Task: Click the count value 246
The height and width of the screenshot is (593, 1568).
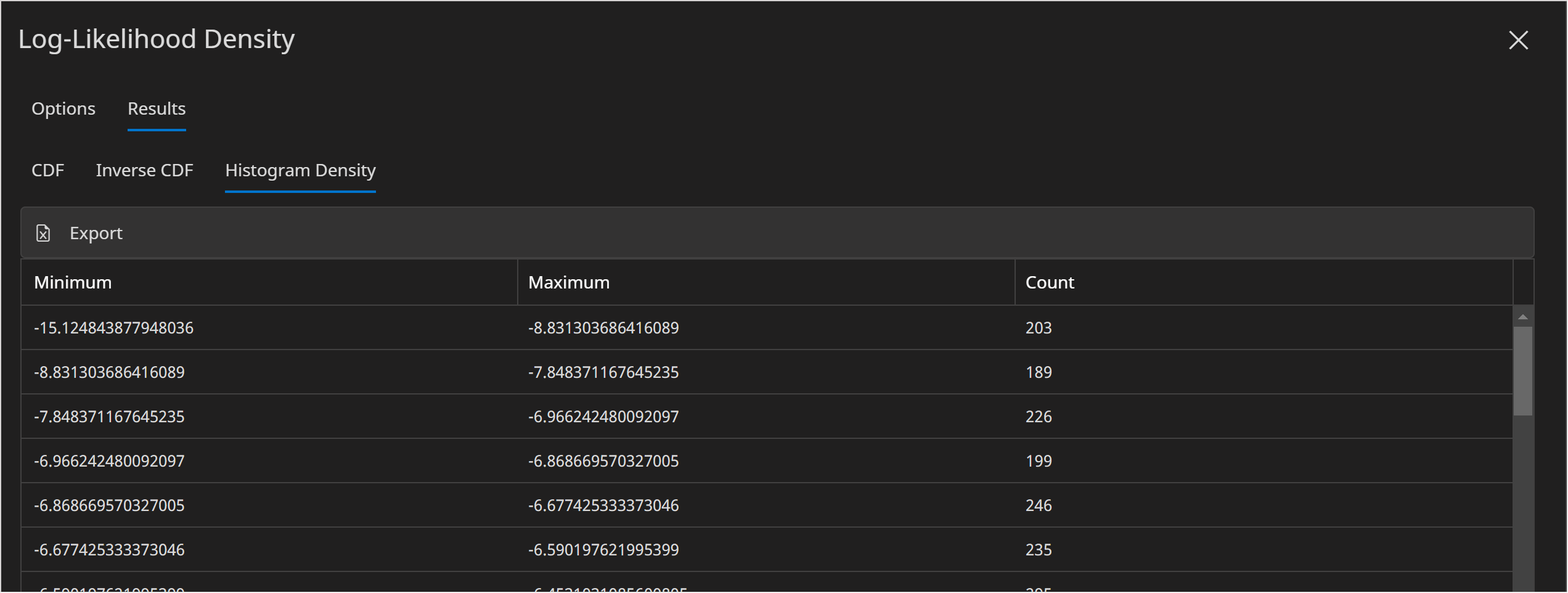Action: click(1039, 505)
